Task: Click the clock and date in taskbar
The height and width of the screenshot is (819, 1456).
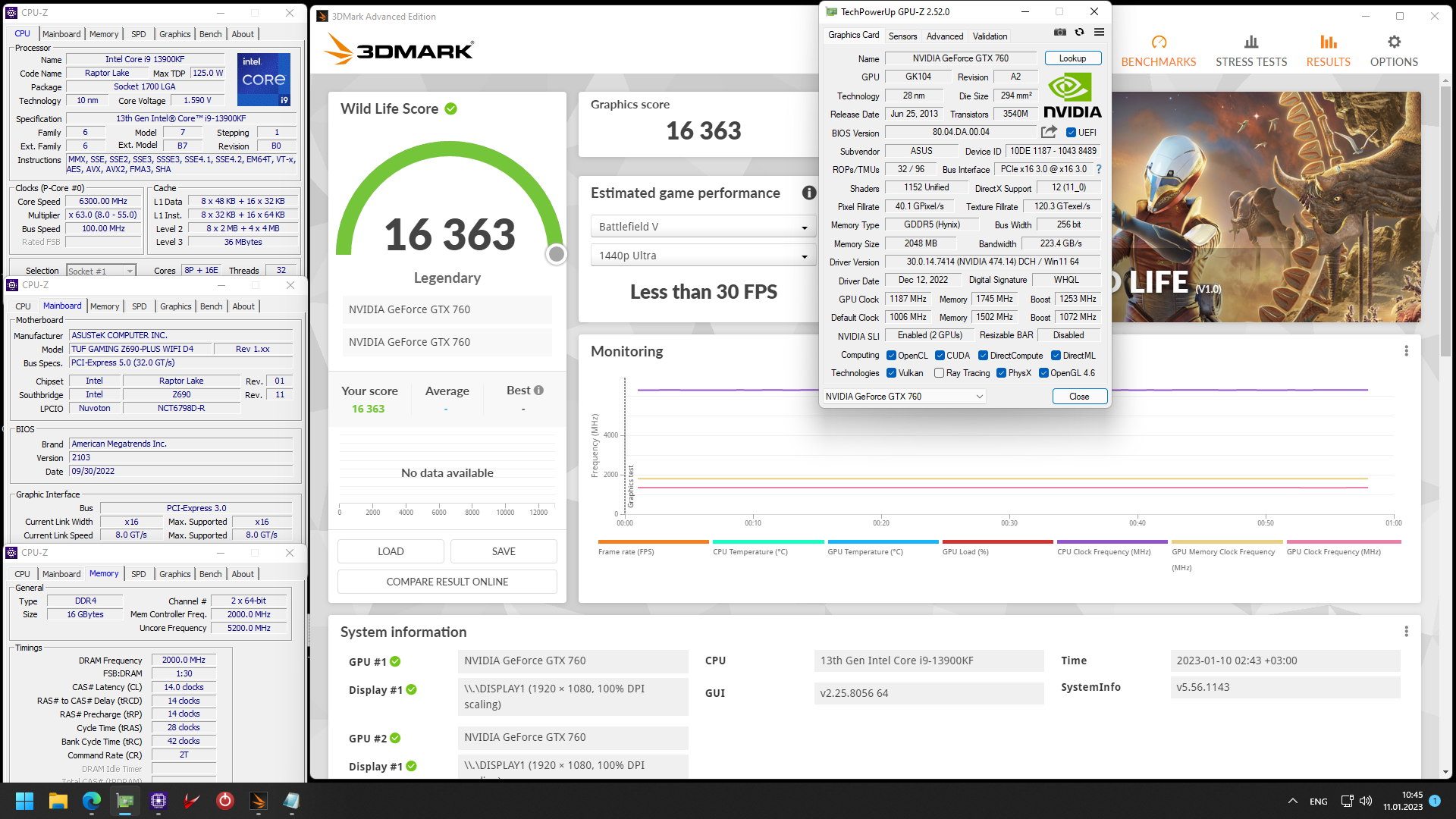Action: [1402, 801]
